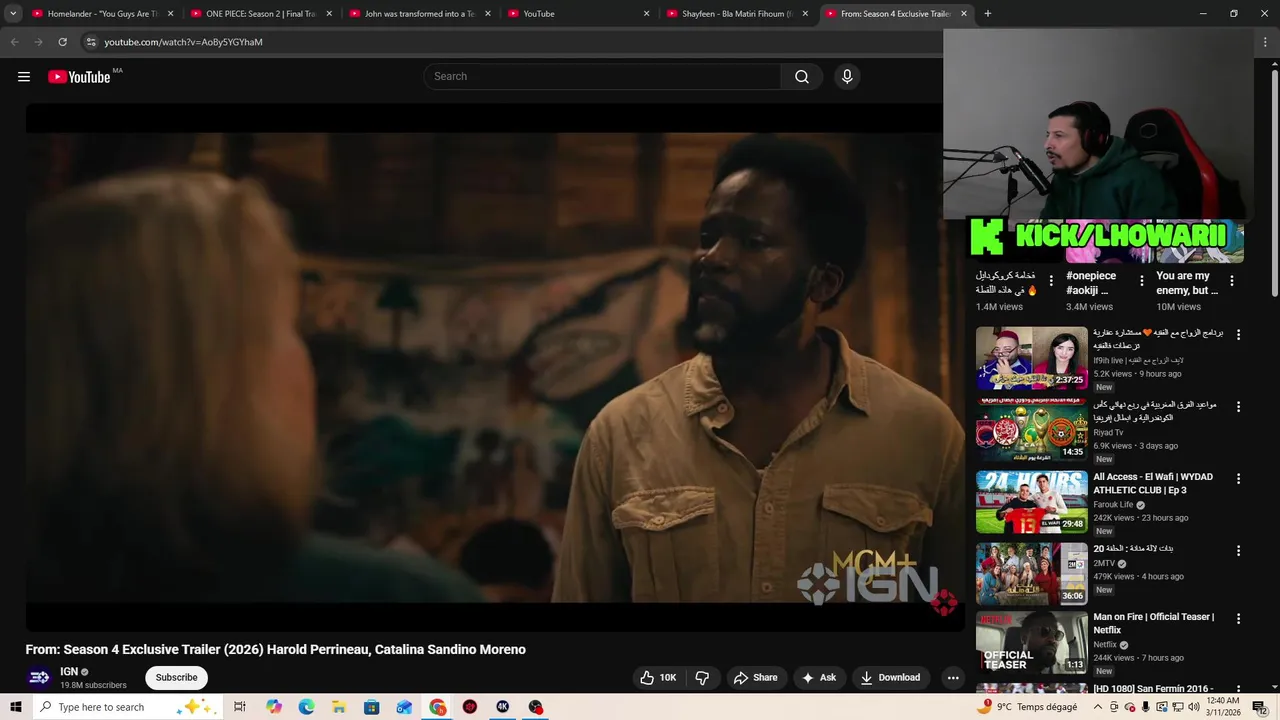Close the Homelander tab
The image size is (1280, 720).
click(170, 14)
